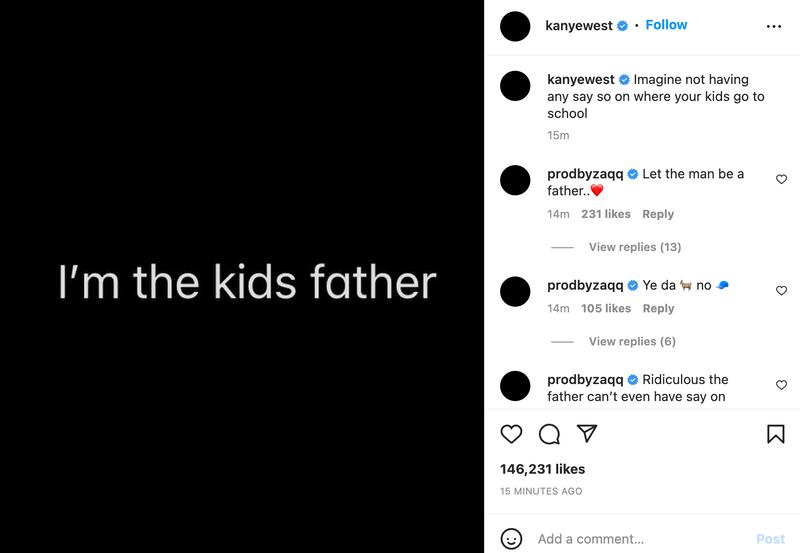Expand View replies (13)
This screenshot has height=553, width=800.
(634, 247)
